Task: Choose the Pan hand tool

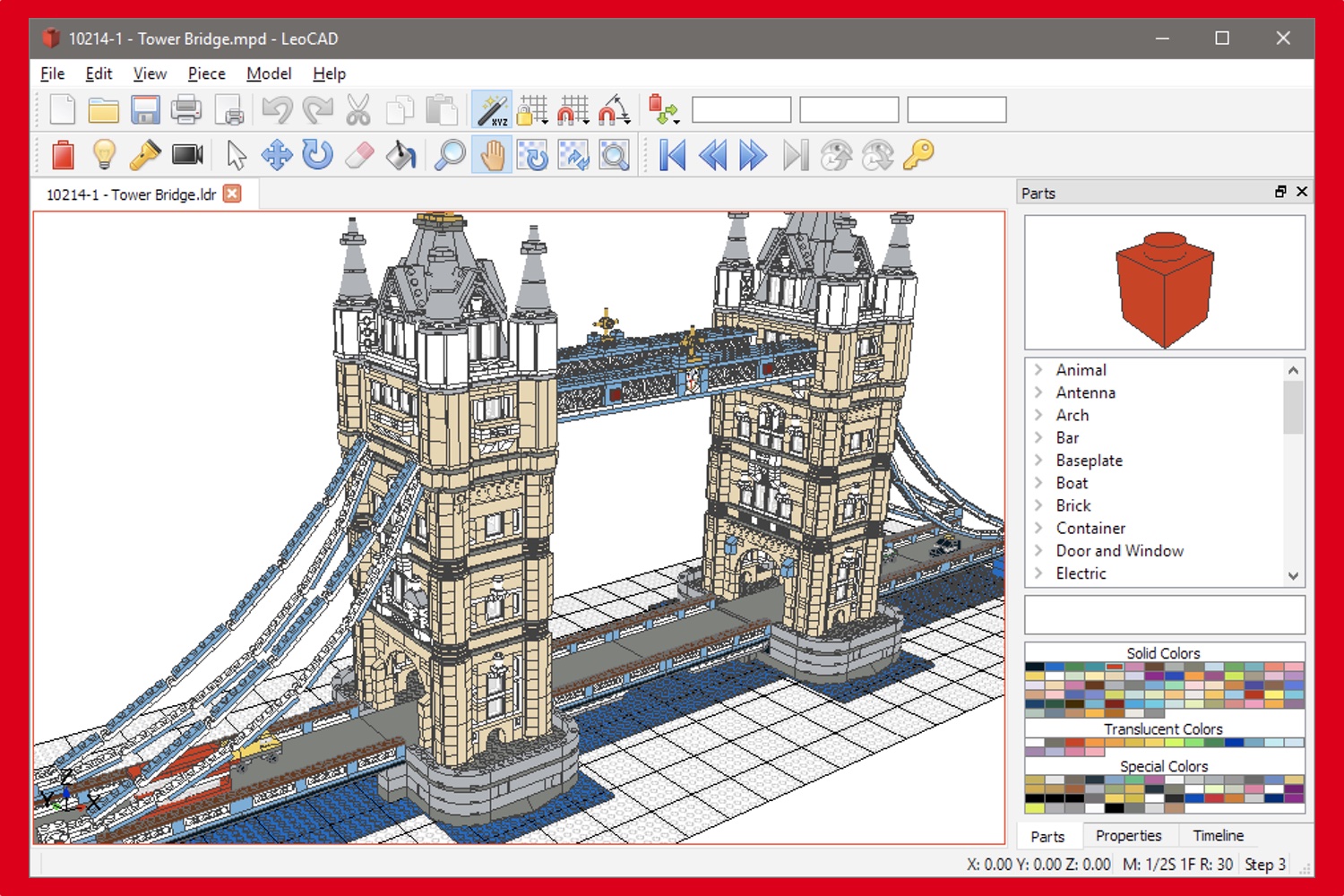Action: coord(492,155)
